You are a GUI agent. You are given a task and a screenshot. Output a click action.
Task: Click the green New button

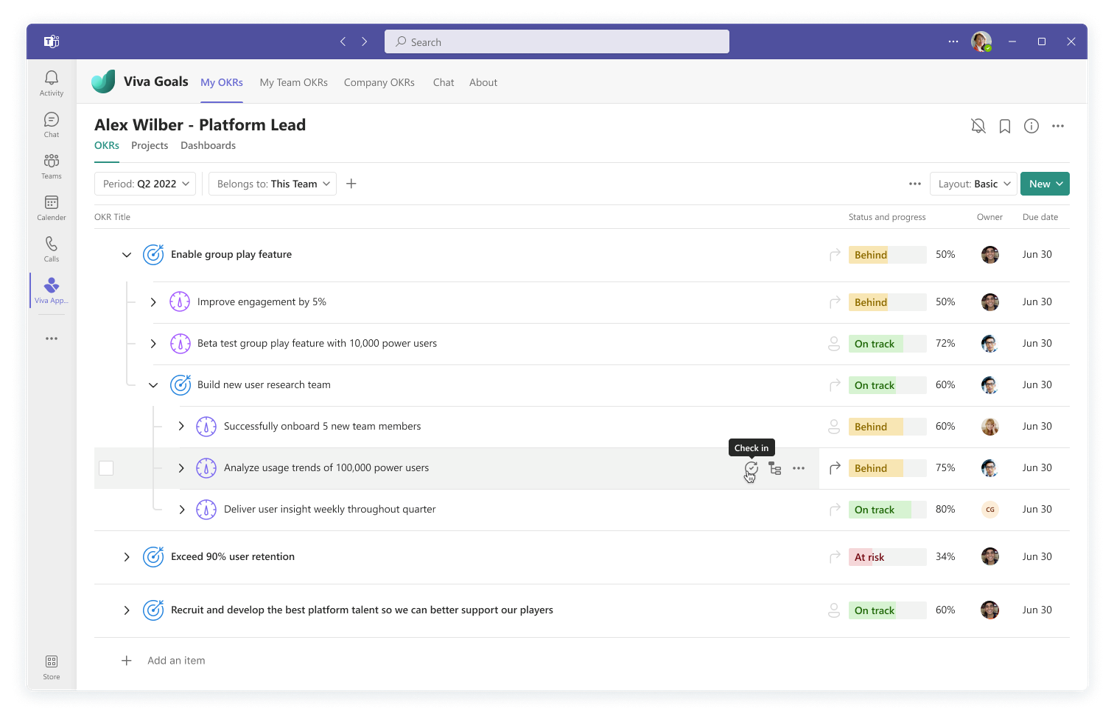tap(1044, 184)
